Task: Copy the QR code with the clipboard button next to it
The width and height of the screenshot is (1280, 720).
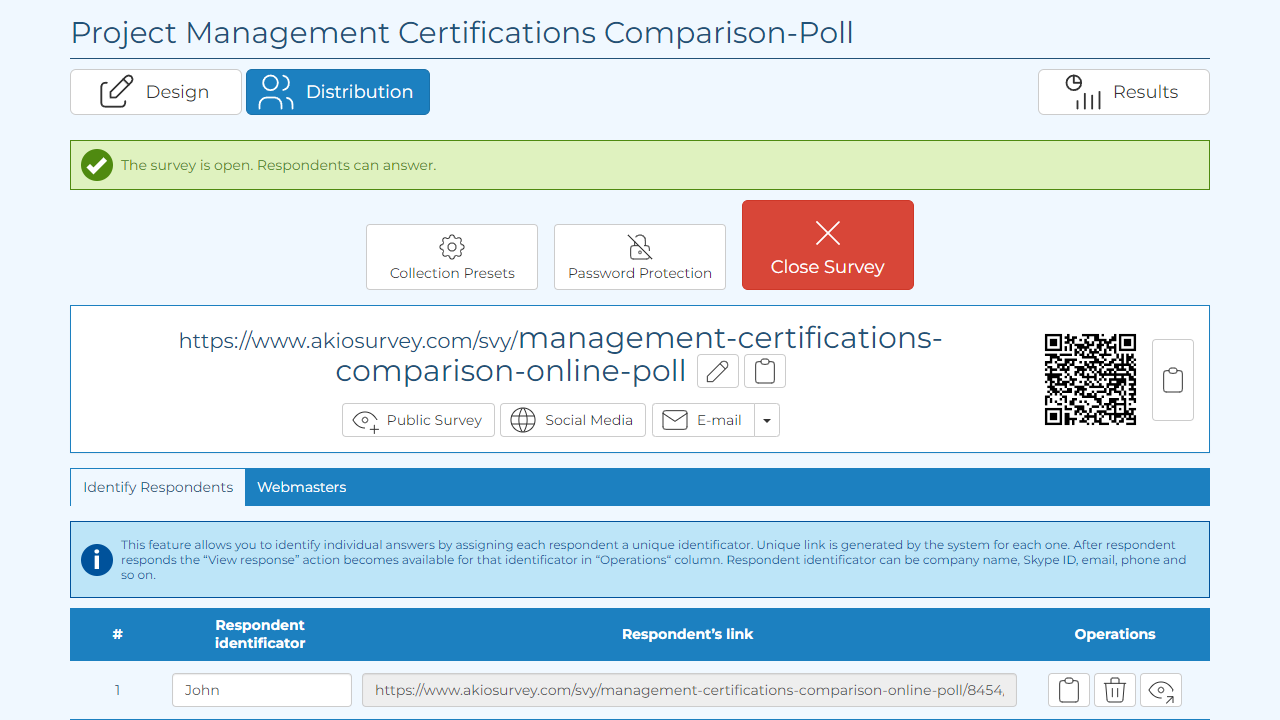Action: coord(1173,380)
